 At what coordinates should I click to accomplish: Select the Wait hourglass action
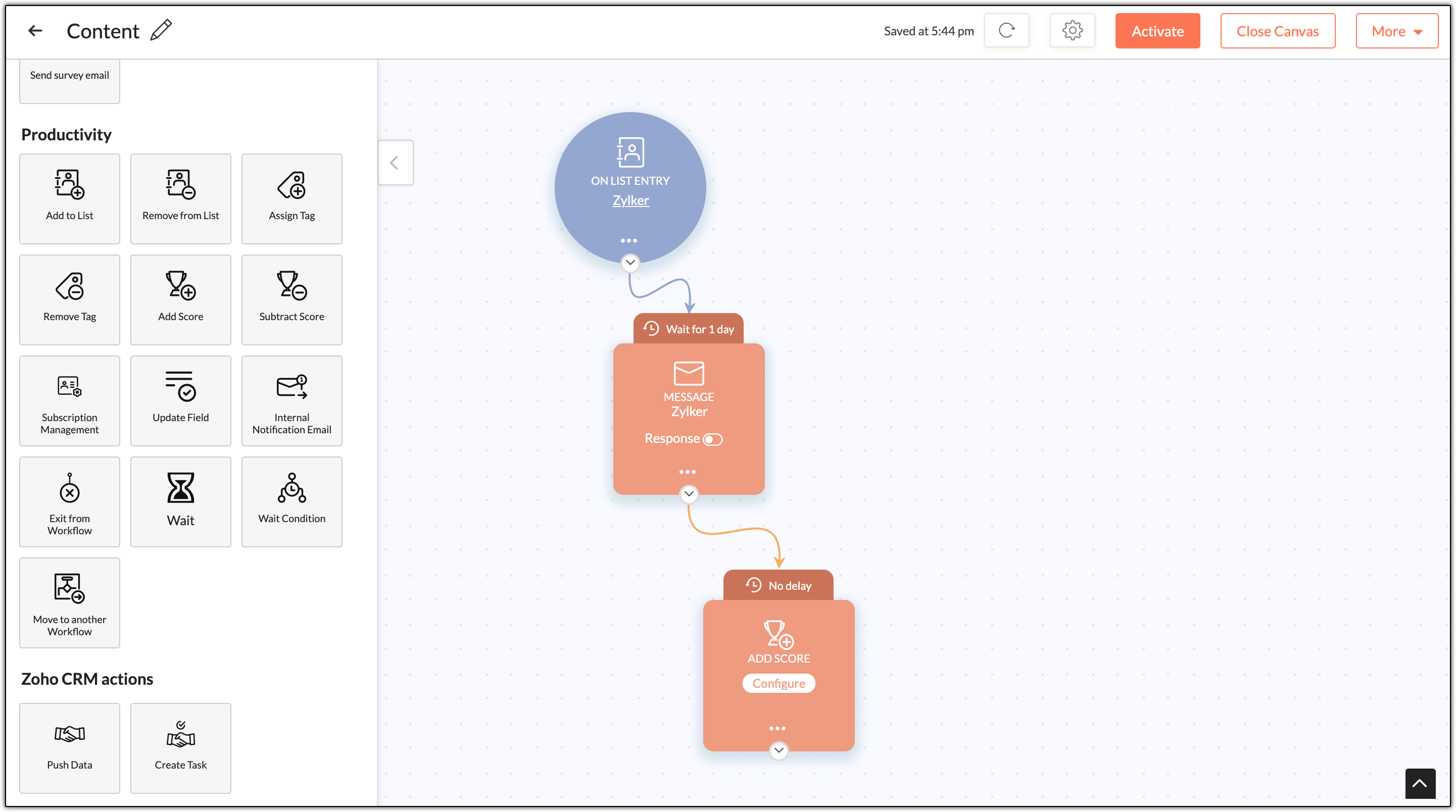pos(181,502)
